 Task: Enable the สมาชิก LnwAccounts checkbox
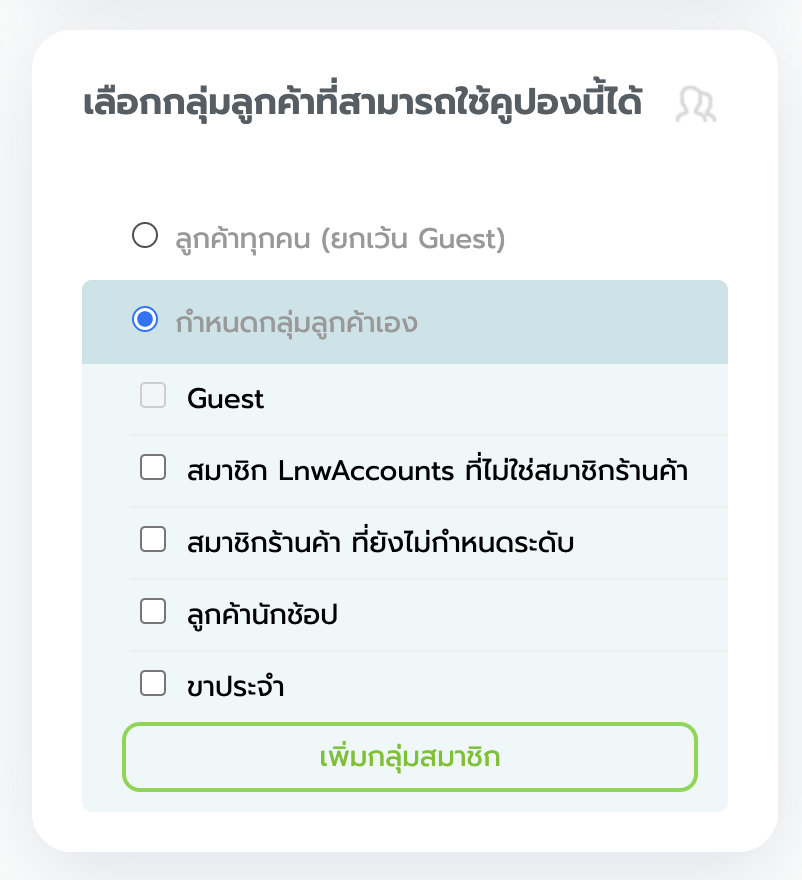(x=152, y=468)
